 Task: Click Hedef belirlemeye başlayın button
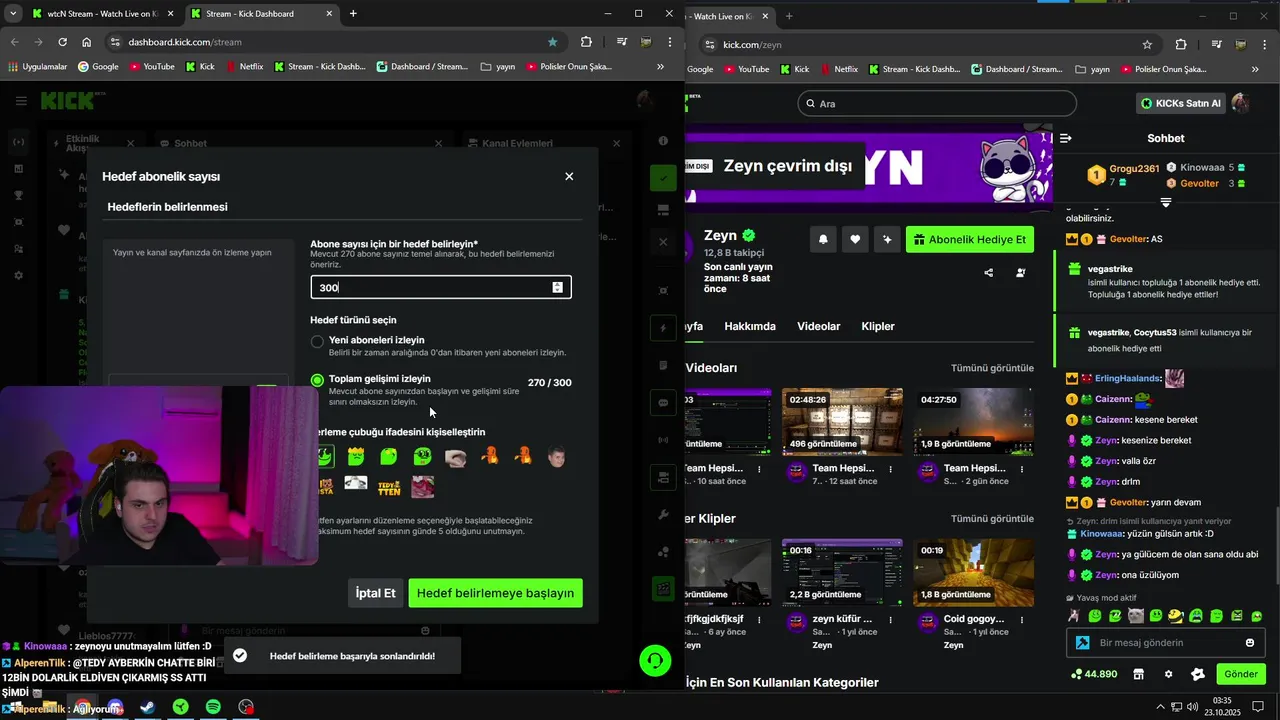[x=495, y=593]
